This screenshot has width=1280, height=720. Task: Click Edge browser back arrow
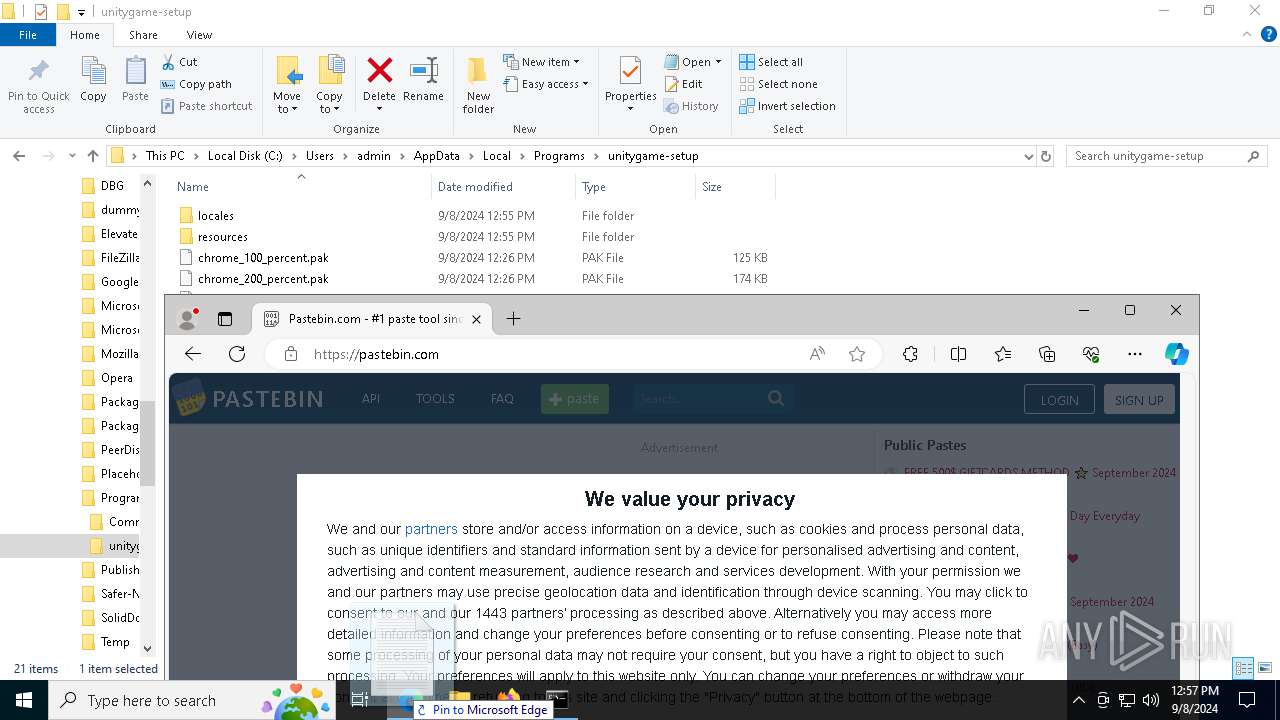[193, 354]
